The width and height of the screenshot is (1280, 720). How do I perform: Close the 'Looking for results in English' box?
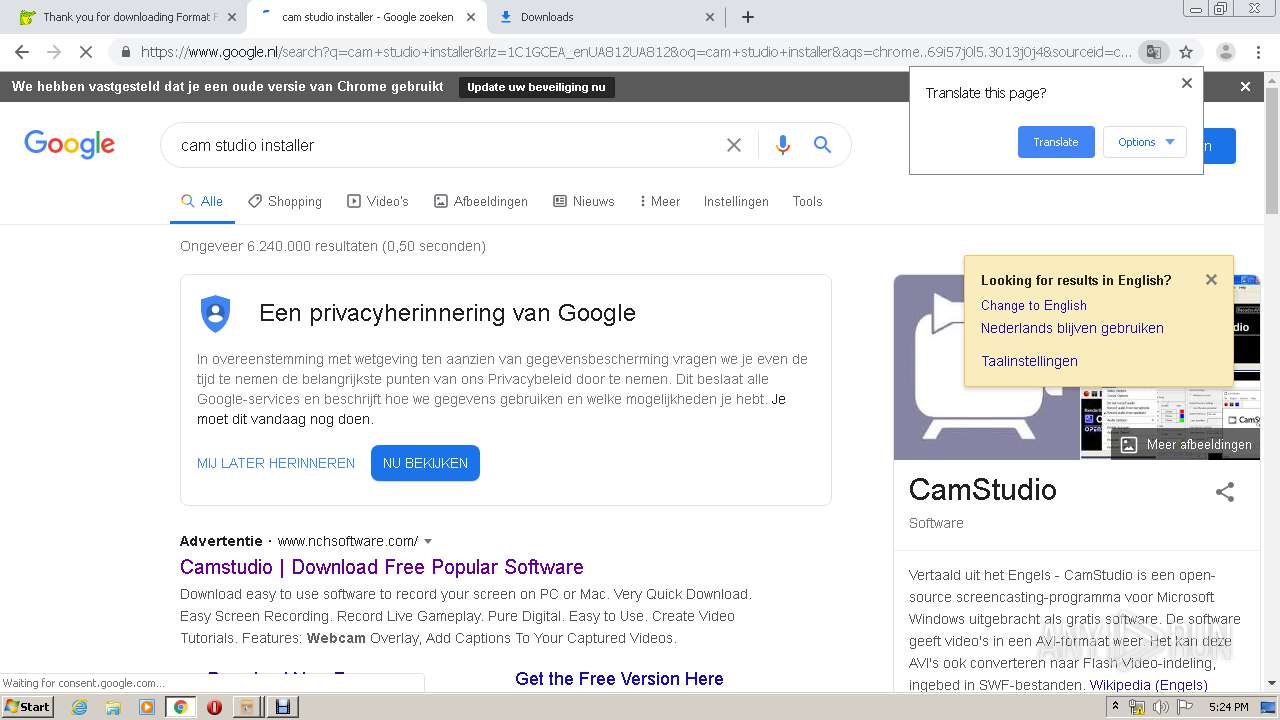(x=1211, y=280)
